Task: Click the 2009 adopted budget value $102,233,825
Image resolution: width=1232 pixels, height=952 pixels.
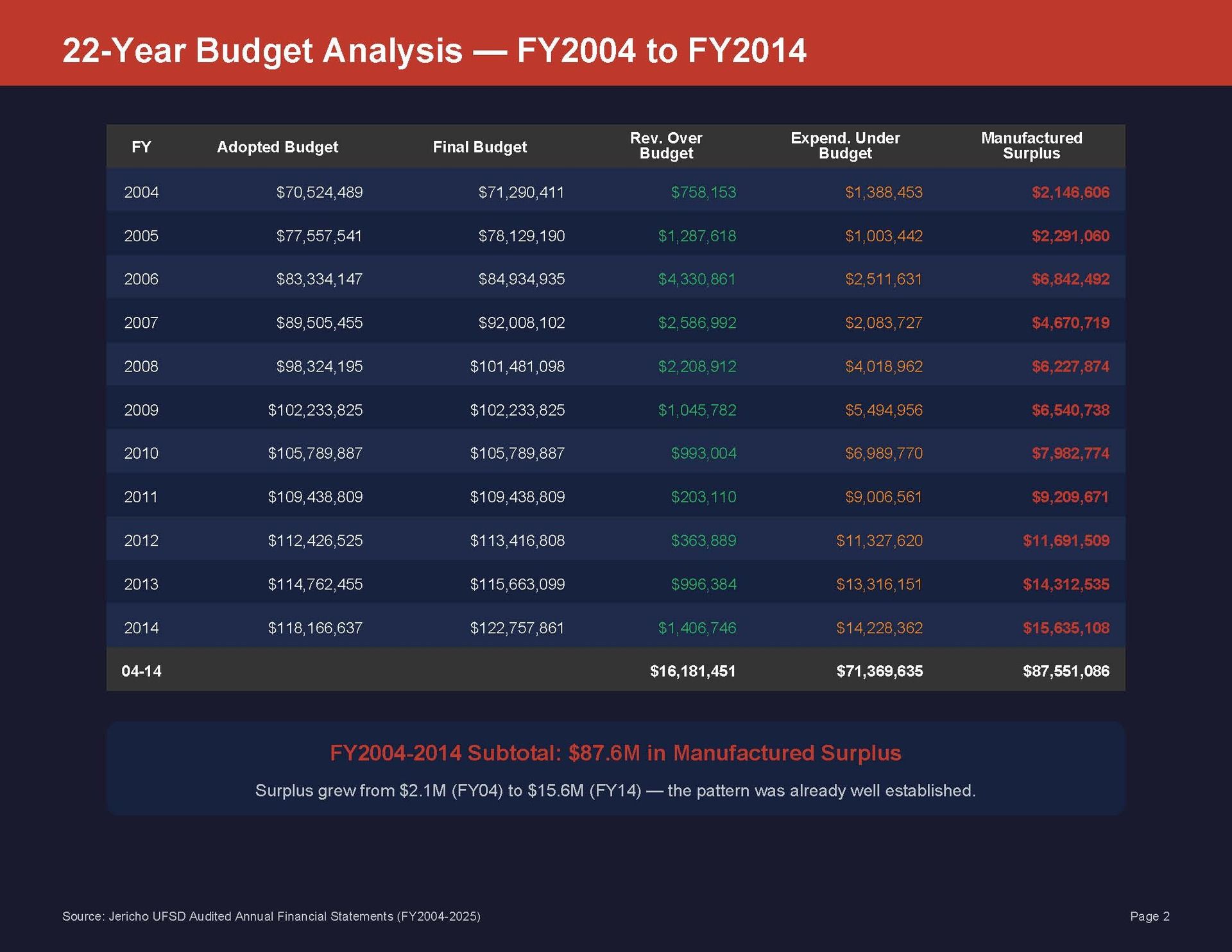Action: pos(315,410)
